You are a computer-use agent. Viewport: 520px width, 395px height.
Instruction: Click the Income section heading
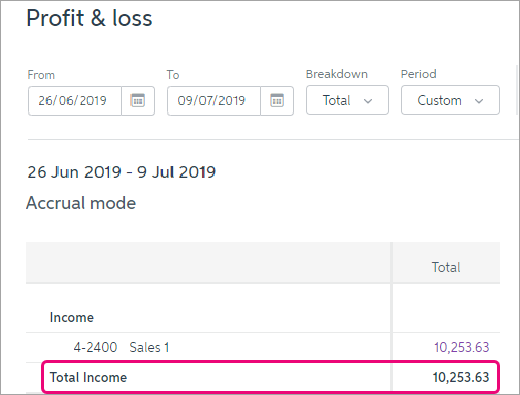[72, 317]
